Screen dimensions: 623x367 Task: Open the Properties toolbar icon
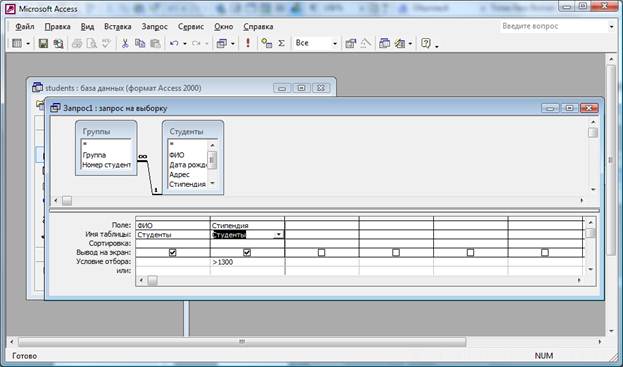350,43
